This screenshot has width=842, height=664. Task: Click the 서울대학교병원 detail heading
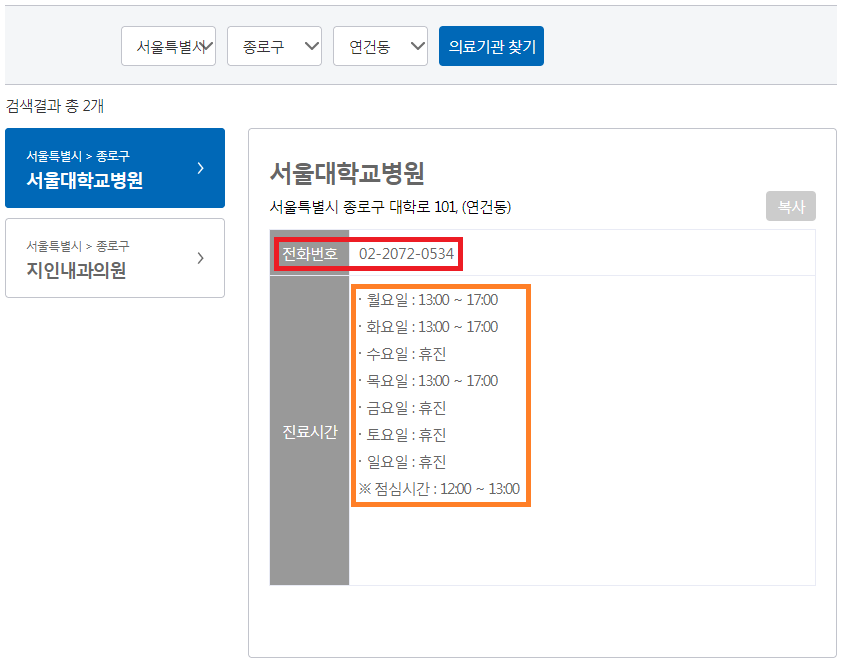point(347,173)
